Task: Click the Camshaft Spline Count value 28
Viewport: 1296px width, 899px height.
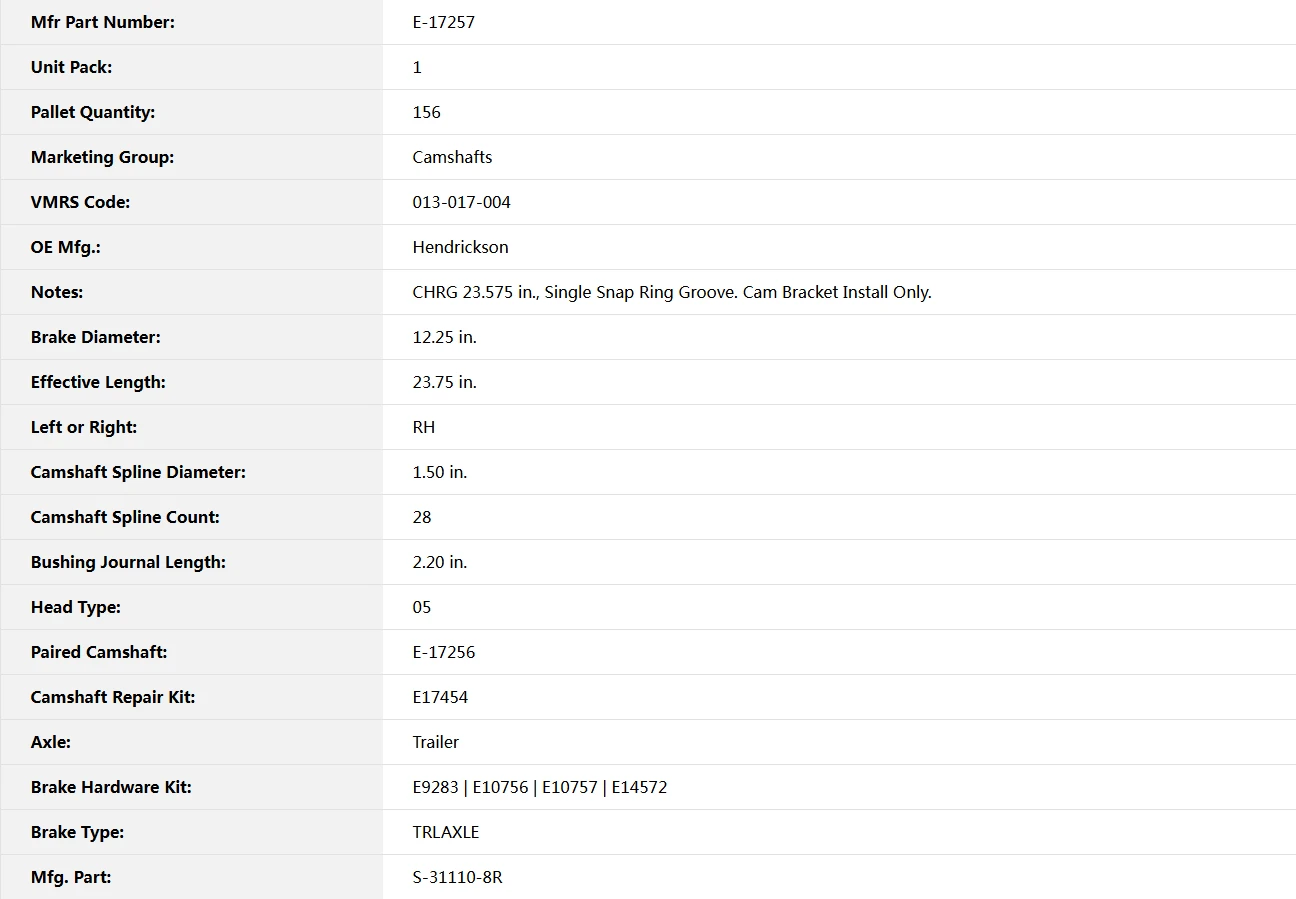Action: 422,517
